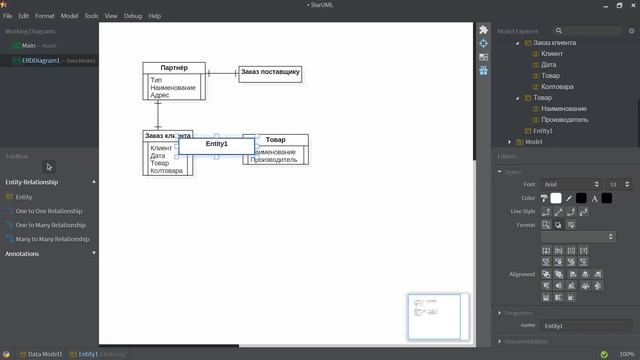The height and width of the screenshot is (360, 640).
Task: Collapse the Entity-Relationship toolbox section
Action: pos(94,182)
